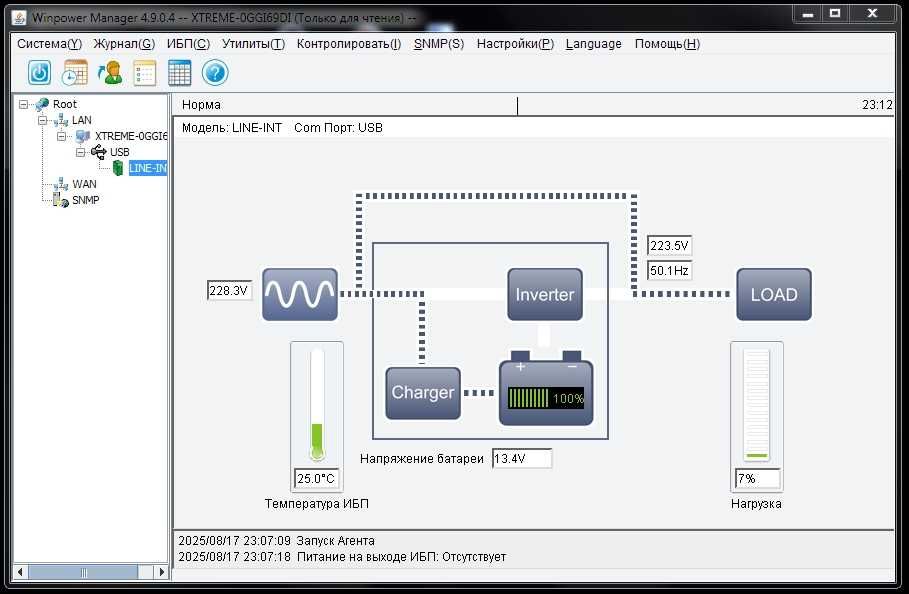Click the load percentage bar gauge
Screen dimensions: 909x594
pyautogui.click(x=757, y=404)
